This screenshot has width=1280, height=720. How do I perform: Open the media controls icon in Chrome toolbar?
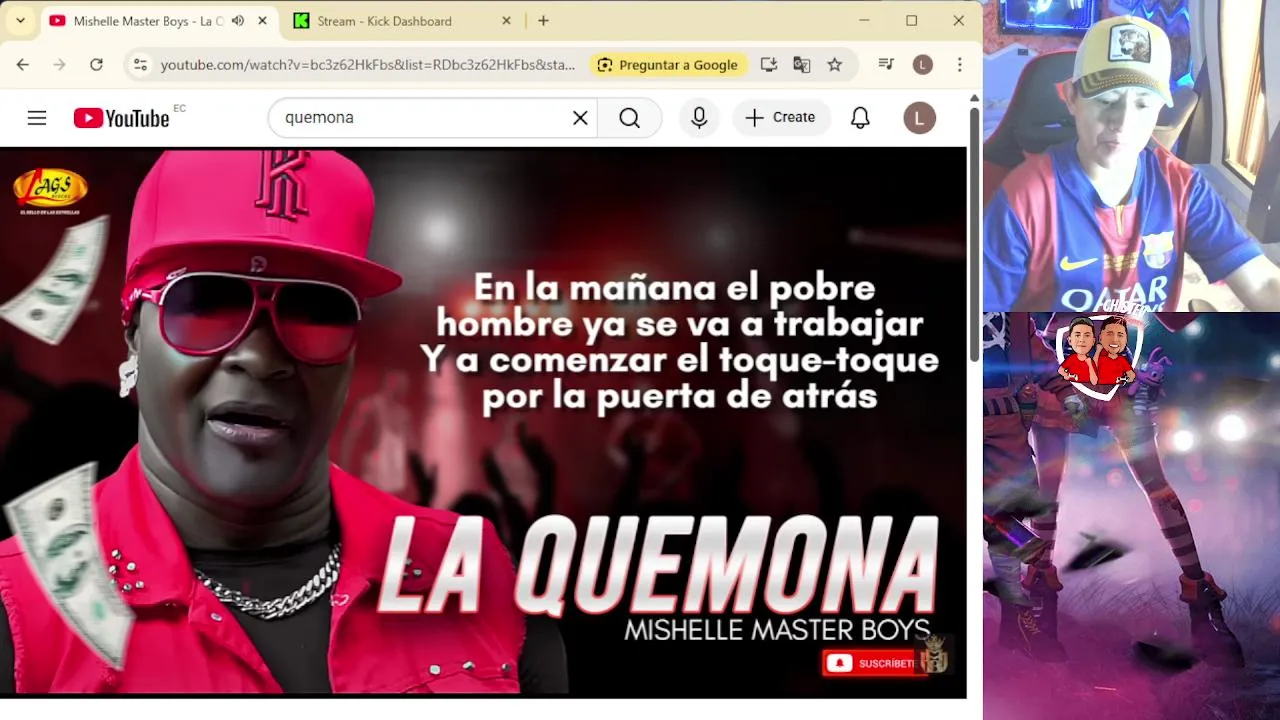[x=885, y=65]
